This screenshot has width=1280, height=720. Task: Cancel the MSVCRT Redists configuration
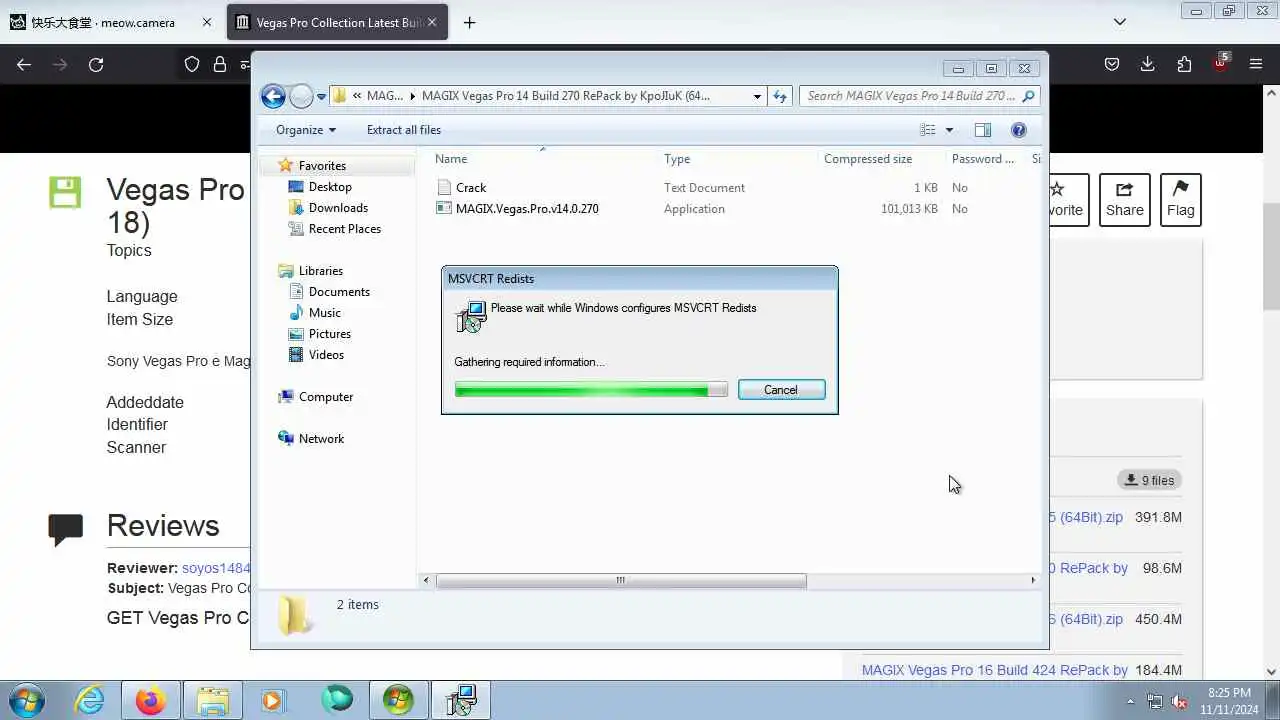point(781,390)
